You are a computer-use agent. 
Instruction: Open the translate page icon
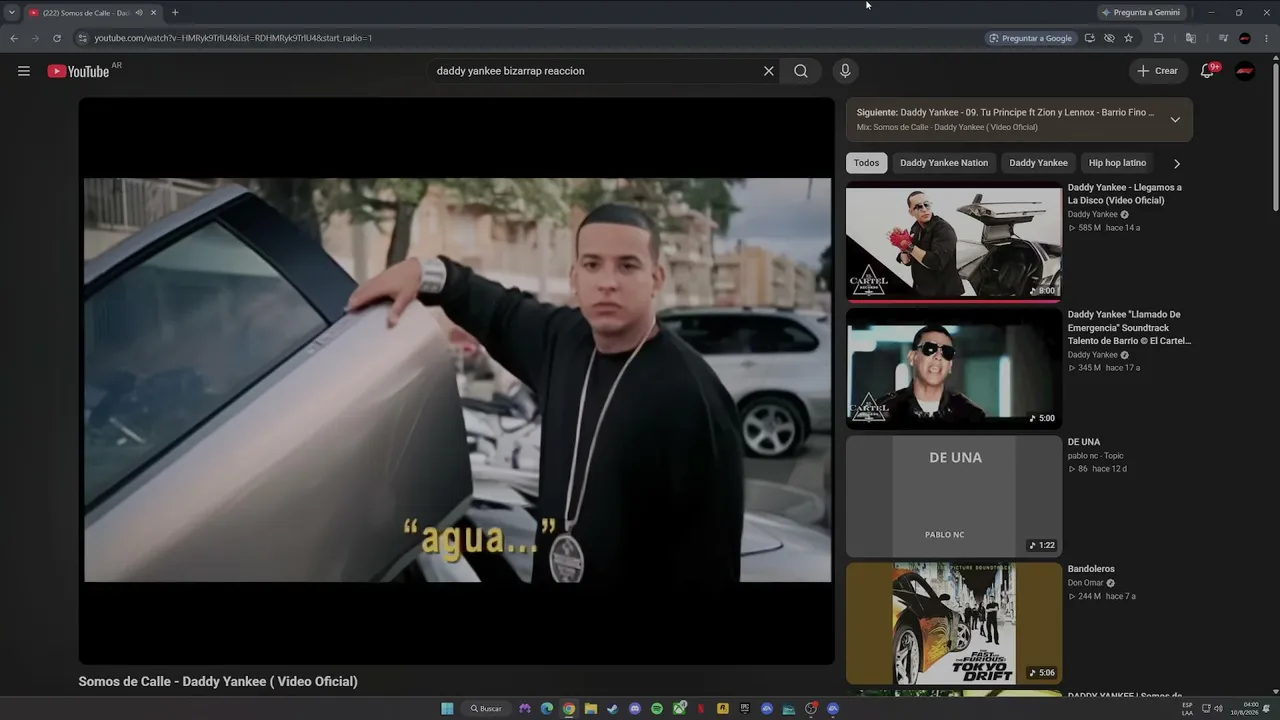click(x=1191, y=38)
